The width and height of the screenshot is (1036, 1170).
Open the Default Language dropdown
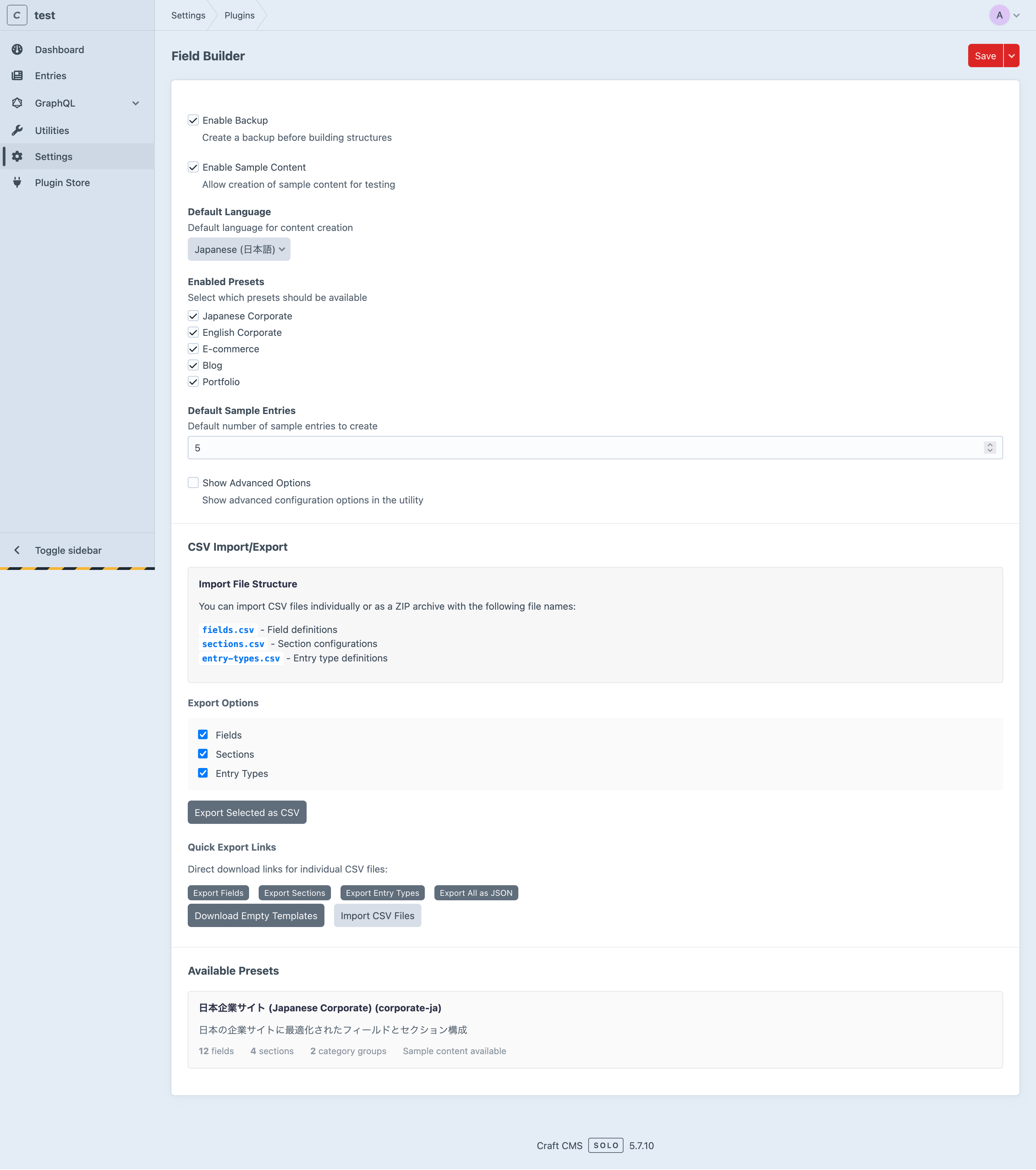(239, 249)
